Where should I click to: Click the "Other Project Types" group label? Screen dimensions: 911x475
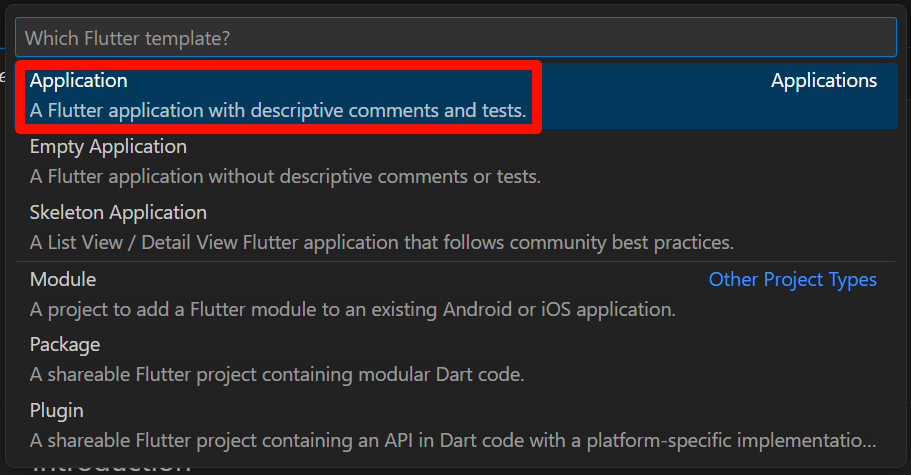click(x=792, y=280)
